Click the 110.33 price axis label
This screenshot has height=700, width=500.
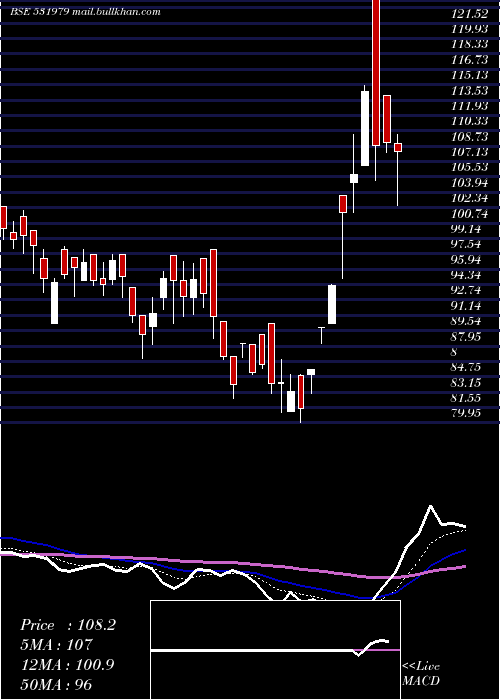coord(470,121)
